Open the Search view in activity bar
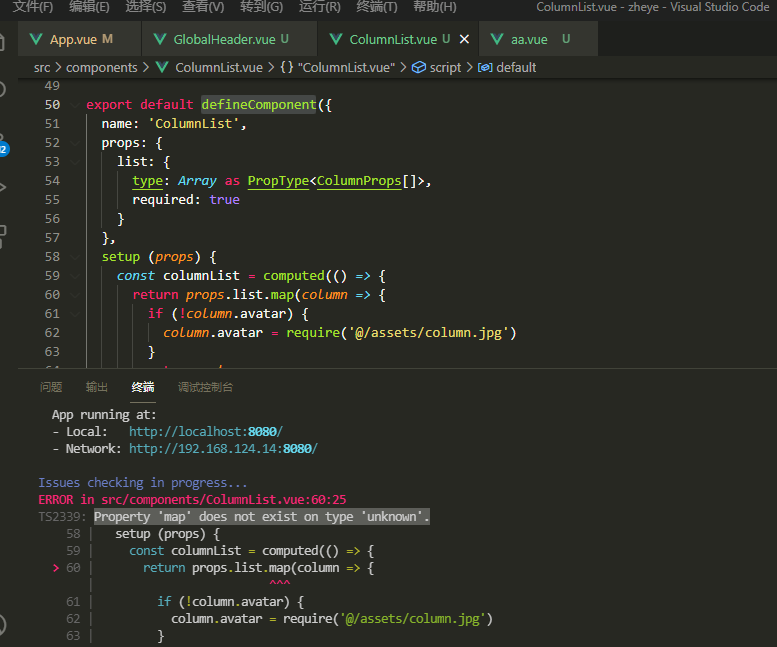This screenshot has height=647, width=777. [3, 89]
